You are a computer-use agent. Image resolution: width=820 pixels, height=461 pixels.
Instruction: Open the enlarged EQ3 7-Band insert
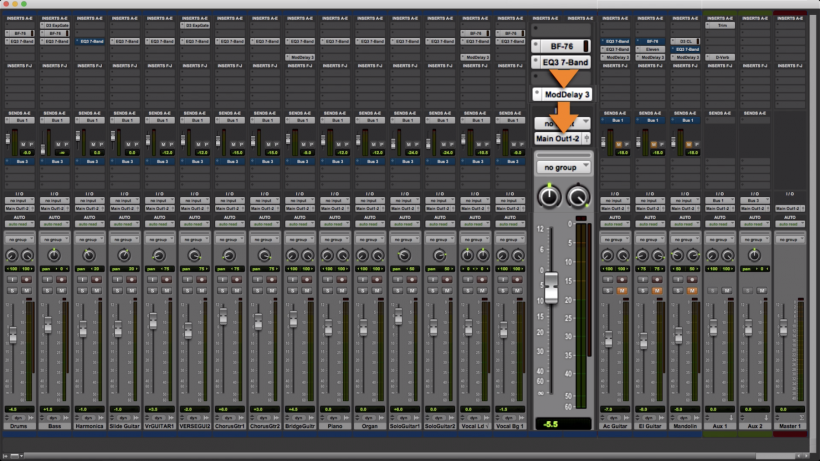(x=566, y=62)
